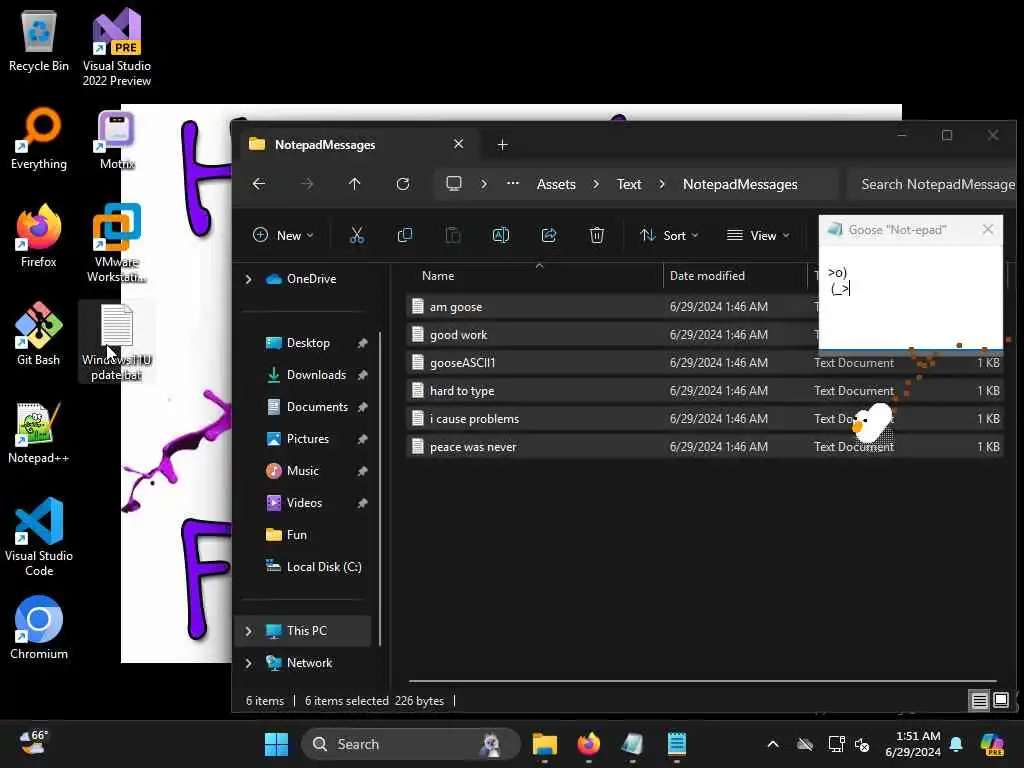Open Fun folder in navigation pane
Screen dimensions: 1024x768
[x=296, y=535]
